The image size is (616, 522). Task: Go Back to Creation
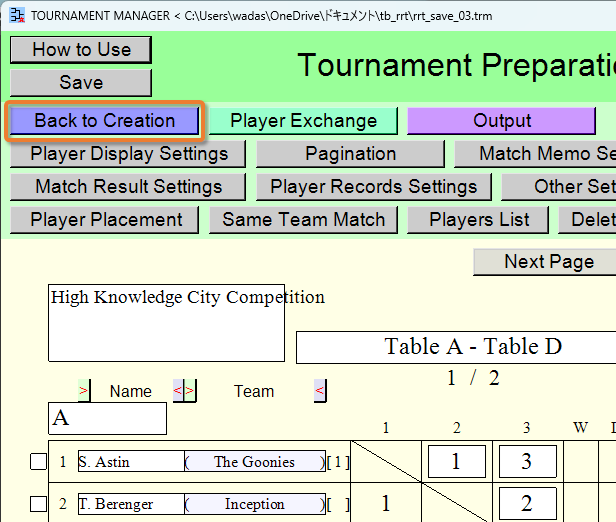coord(104,121)
